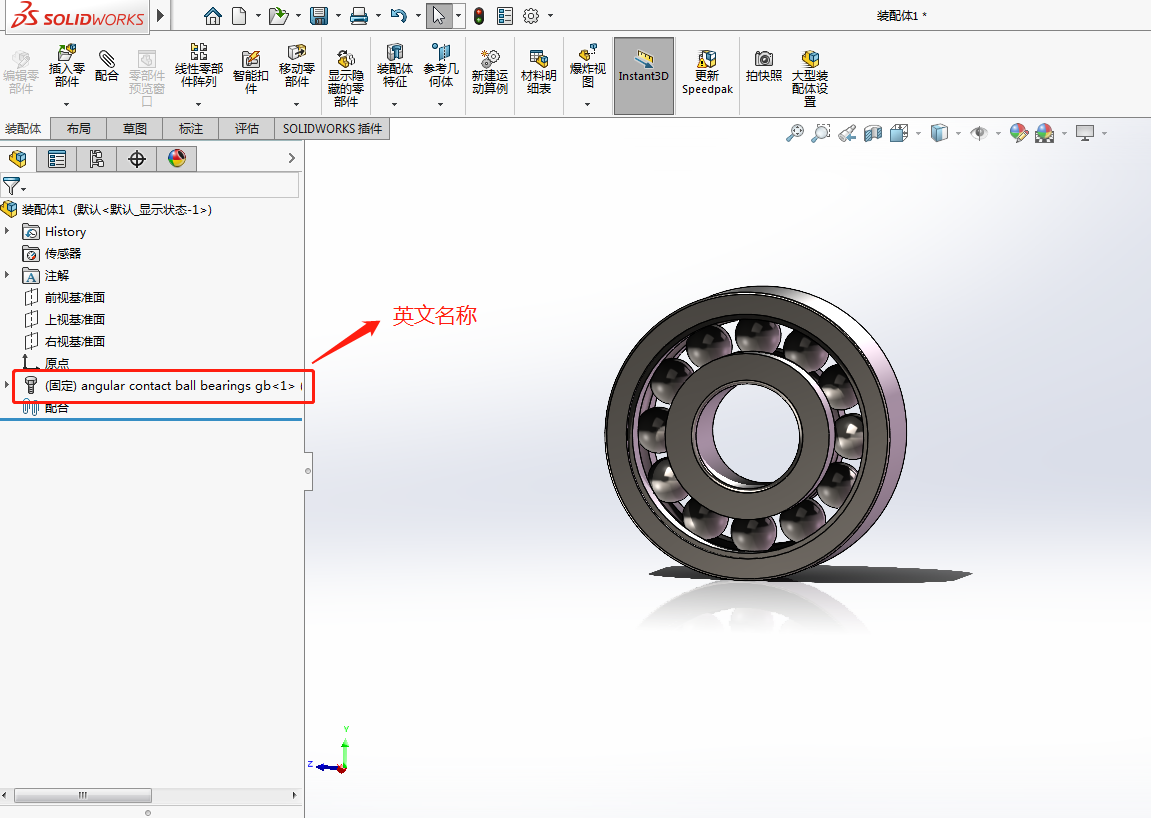Open DisplayManager color ball tab
Screen dimensions: 1151x818
(177, 159)
